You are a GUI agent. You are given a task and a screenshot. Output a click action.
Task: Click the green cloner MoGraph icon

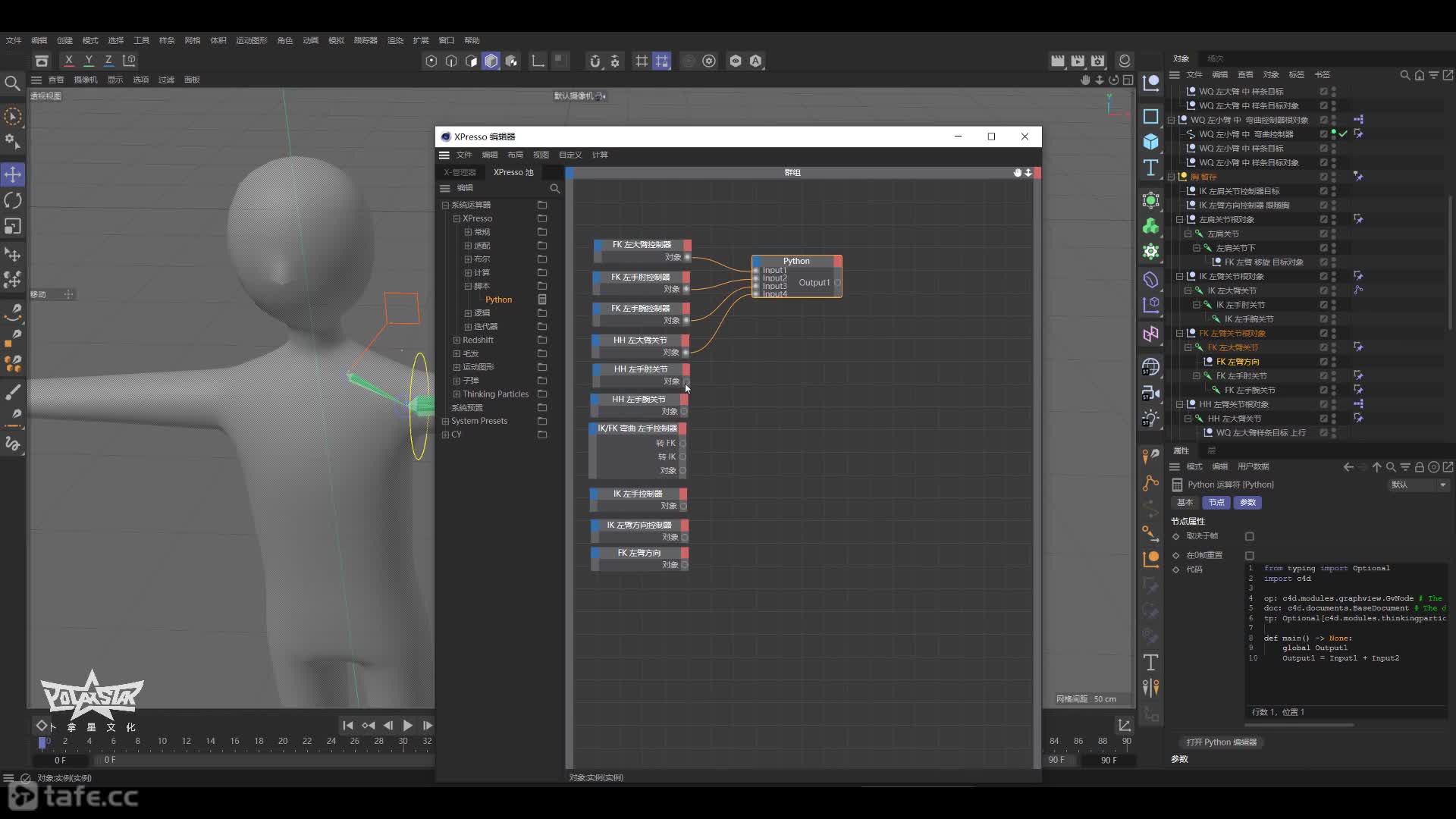pos(1151,226)
